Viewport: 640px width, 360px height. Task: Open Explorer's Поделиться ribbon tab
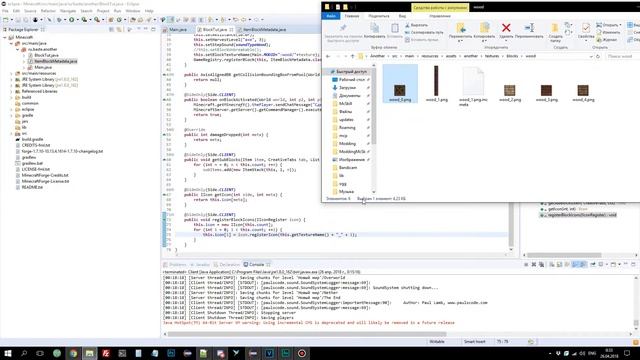(x=378, y=16)
